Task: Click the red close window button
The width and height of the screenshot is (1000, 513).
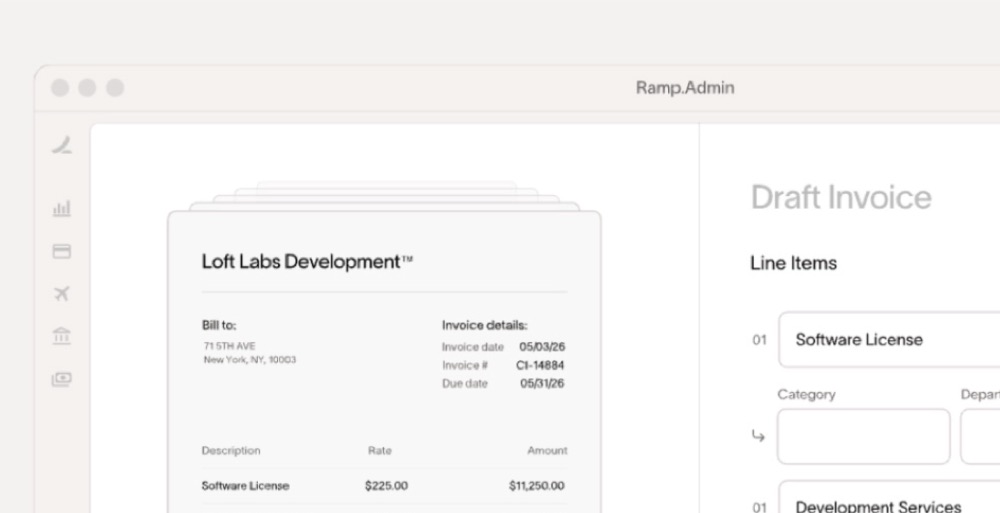Action: coord(60,88)
